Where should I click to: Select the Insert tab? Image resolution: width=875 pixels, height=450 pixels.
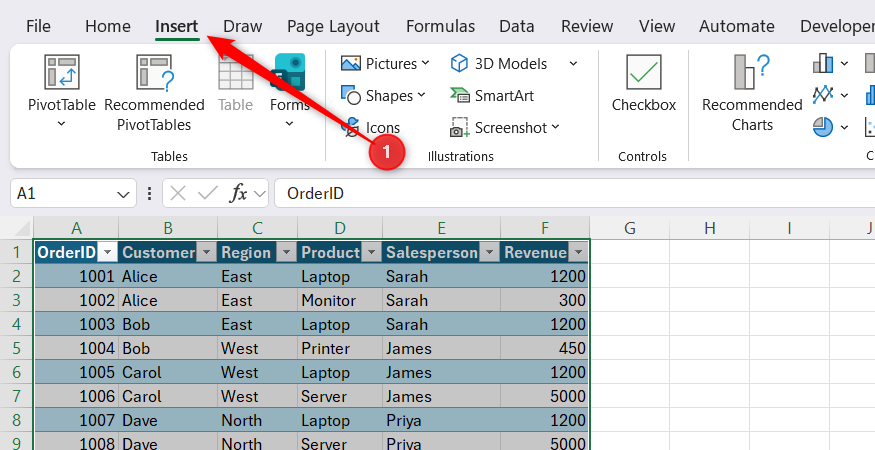[x=176, y=26]
